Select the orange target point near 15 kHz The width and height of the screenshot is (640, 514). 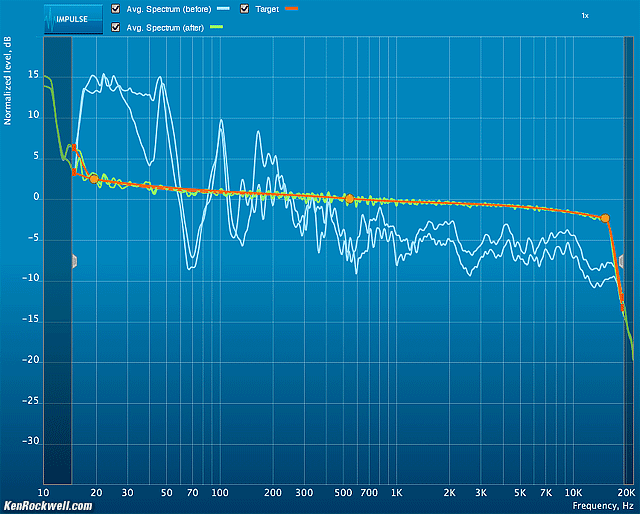(x=605, y=218)
